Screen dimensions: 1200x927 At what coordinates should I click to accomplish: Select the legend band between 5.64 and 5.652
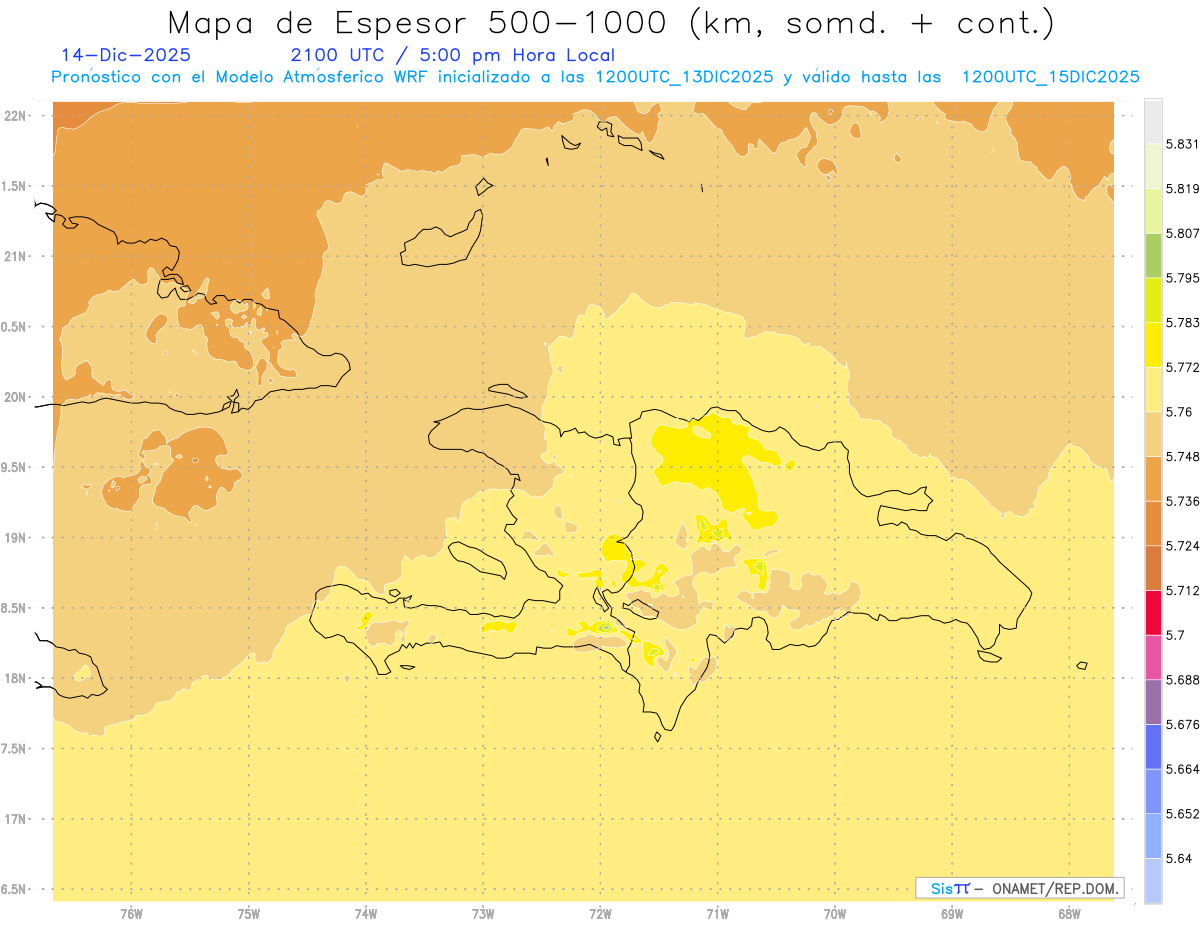(1153, 835)
